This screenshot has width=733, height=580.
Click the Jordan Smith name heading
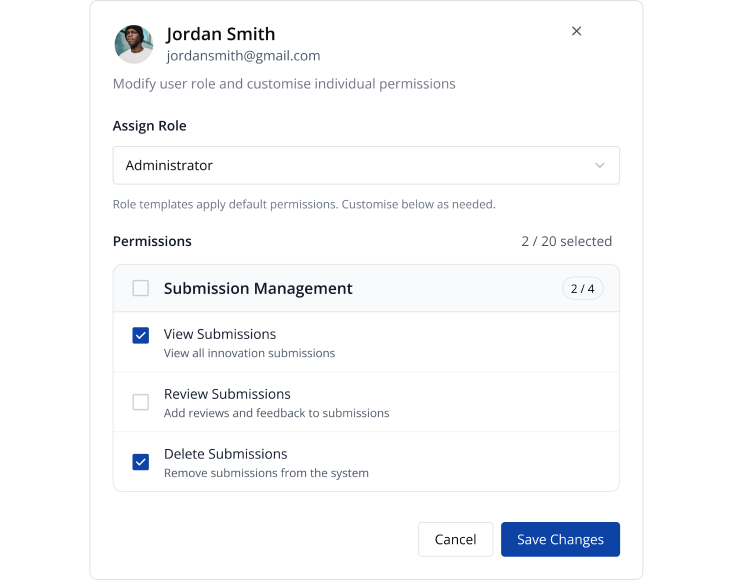[x=220, y=35]
